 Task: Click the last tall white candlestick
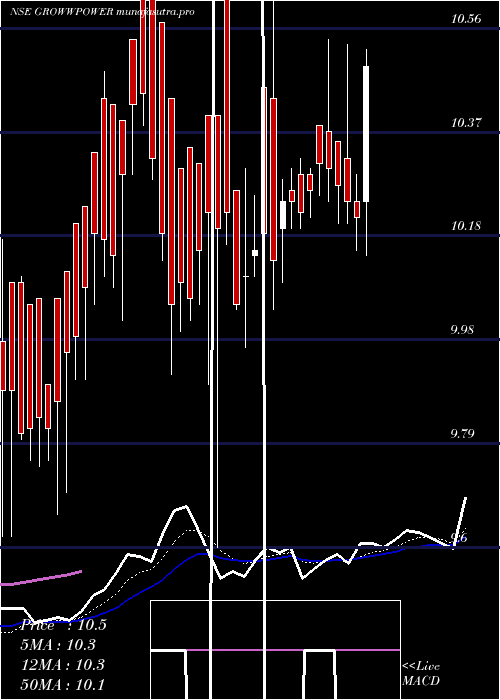coord(366,134)
